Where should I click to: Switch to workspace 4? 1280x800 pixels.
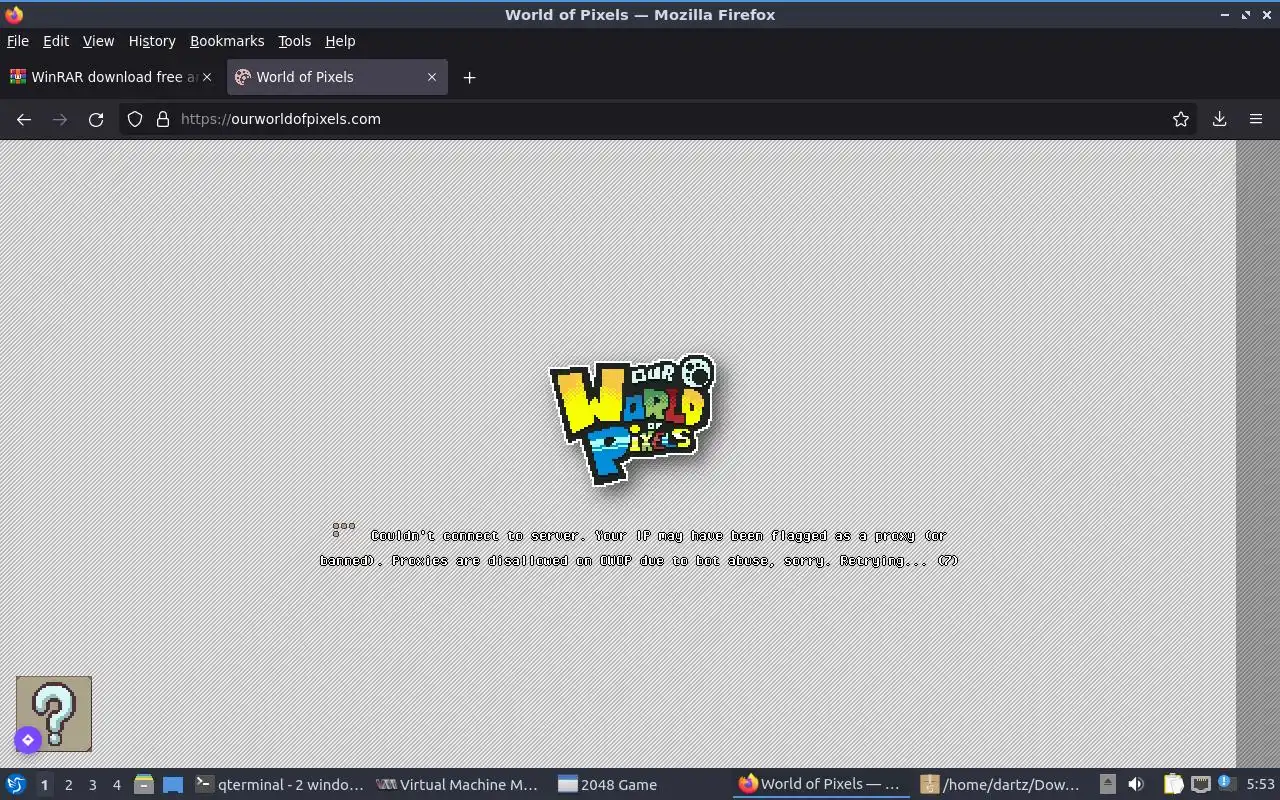point(116,785)
